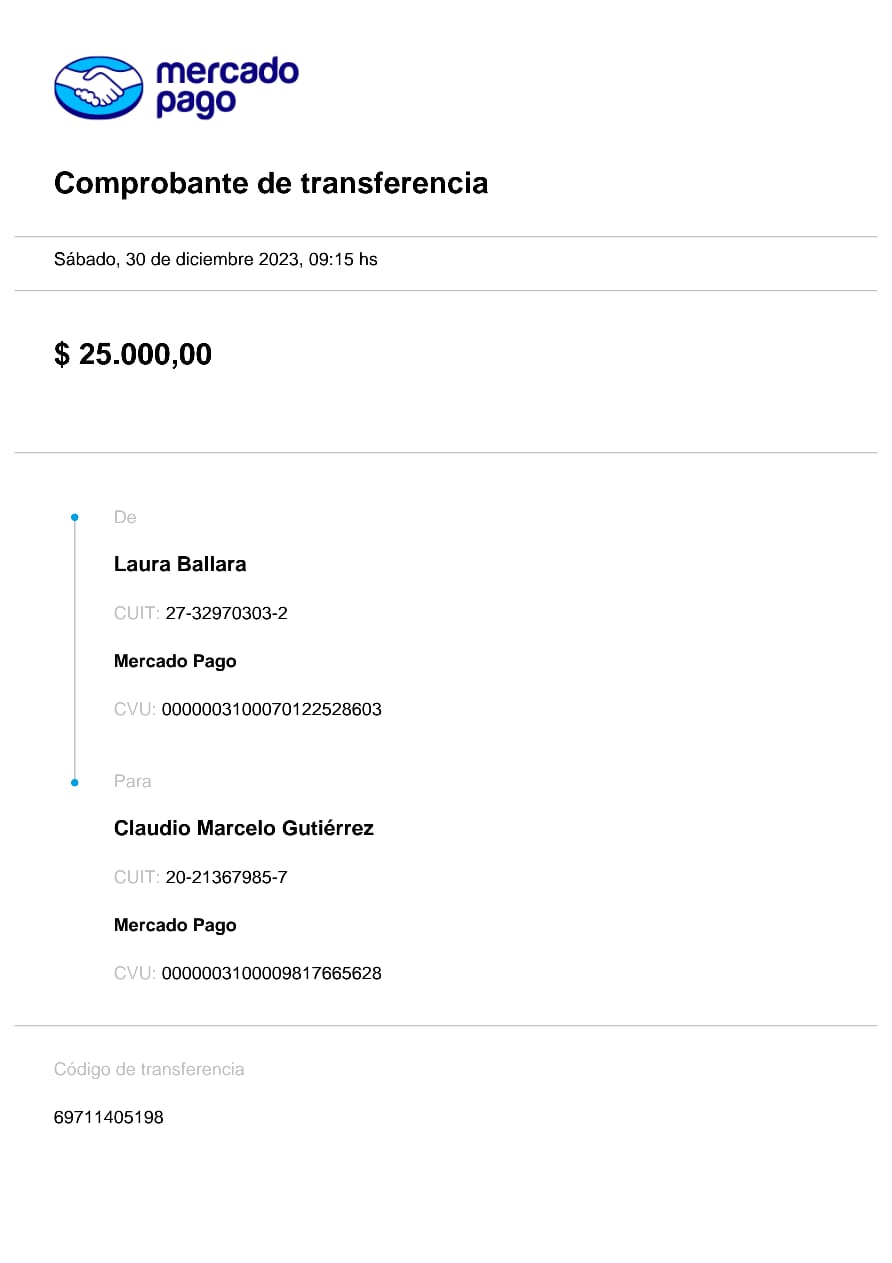Click the mercado pago wordmark text
Screen dimensions: 892x1263
click(x=227, y=87)
